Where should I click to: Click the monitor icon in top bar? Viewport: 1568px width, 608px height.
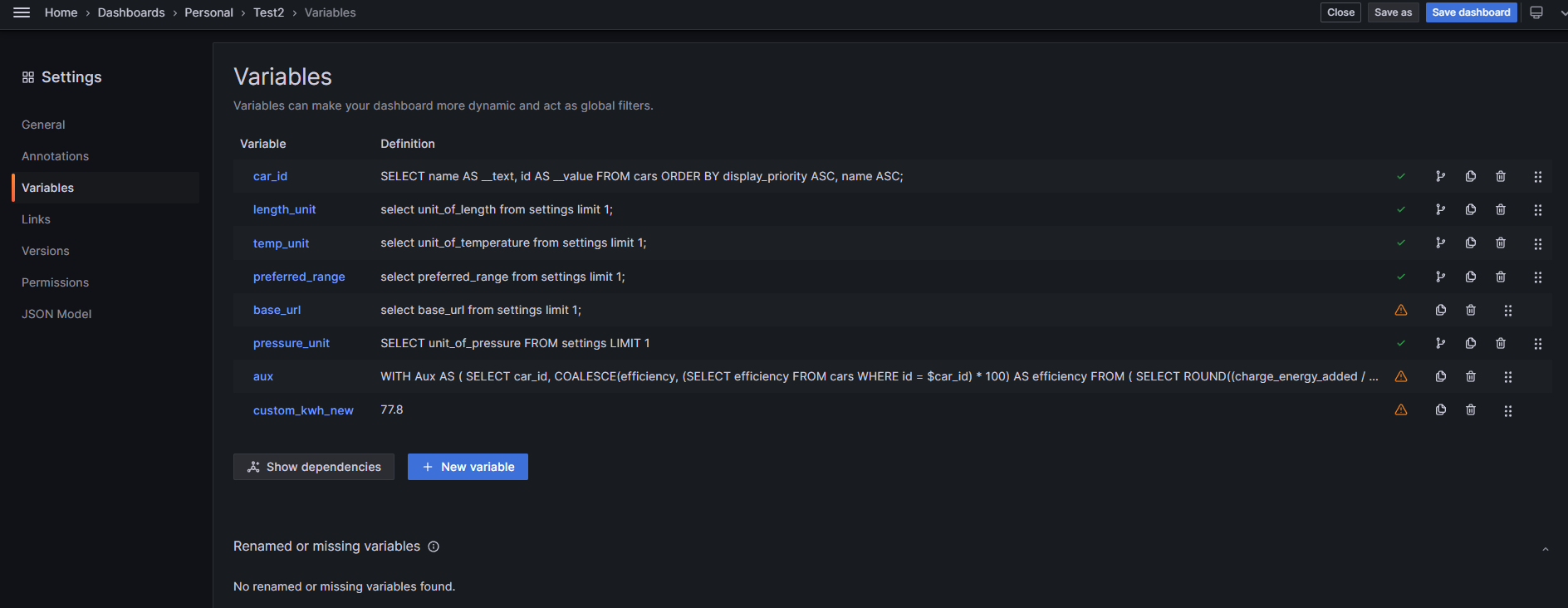click(x=1536, y=12)
